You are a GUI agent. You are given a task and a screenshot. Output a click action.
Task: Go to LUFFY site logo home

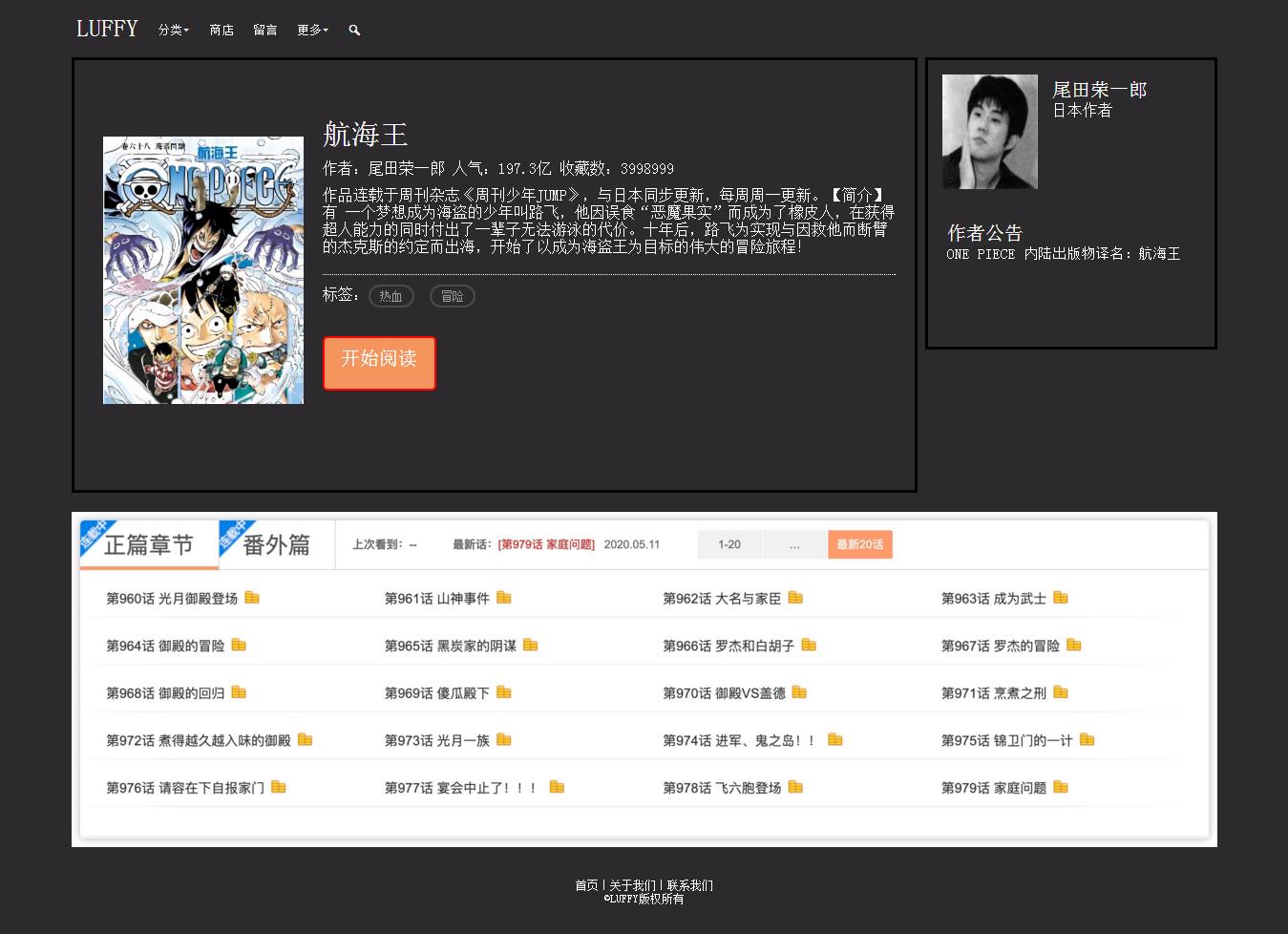(x=107, y=29)
